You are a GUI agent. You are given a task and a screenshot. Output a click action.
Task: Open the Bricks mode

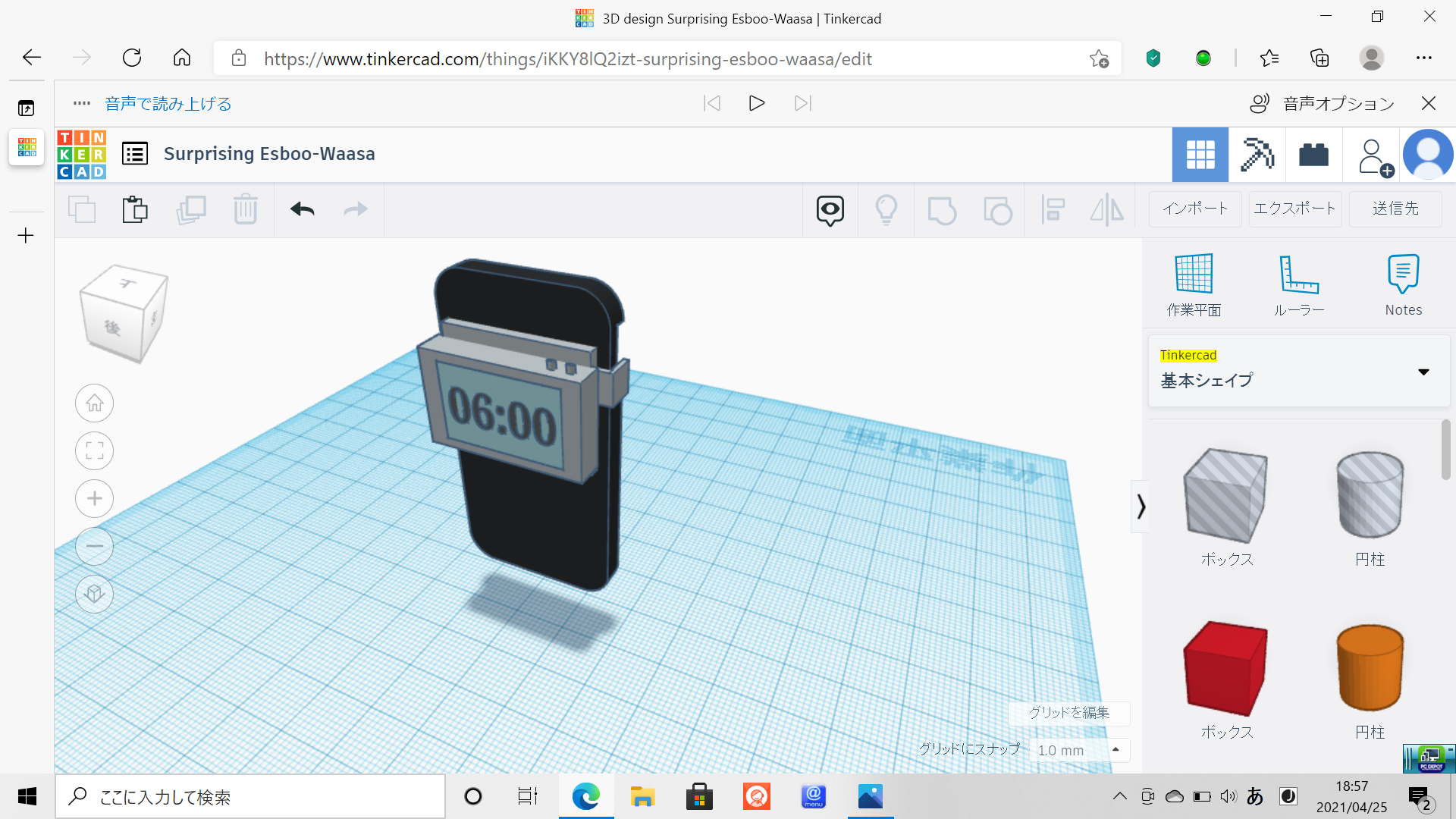pyautogui.click(x=1313, y=155)
